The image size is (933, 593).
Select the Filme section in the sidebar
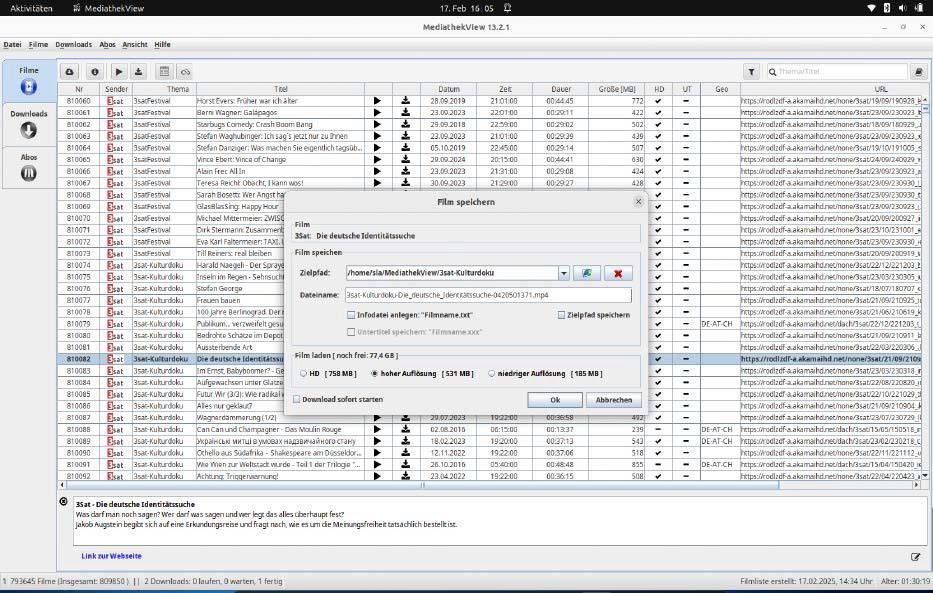(x=28, y=78)
